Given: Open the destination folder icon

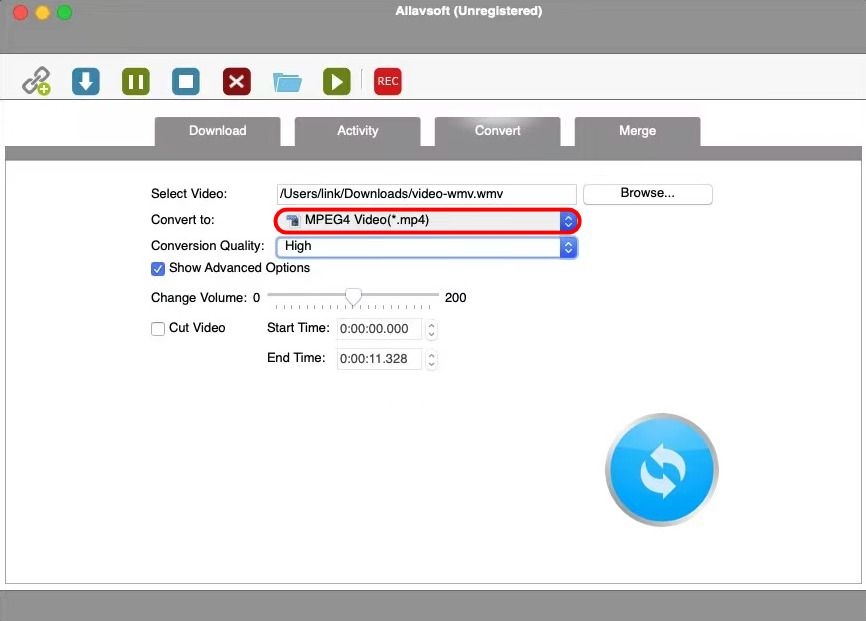Looking at the screenshot, I should [287, 82].
